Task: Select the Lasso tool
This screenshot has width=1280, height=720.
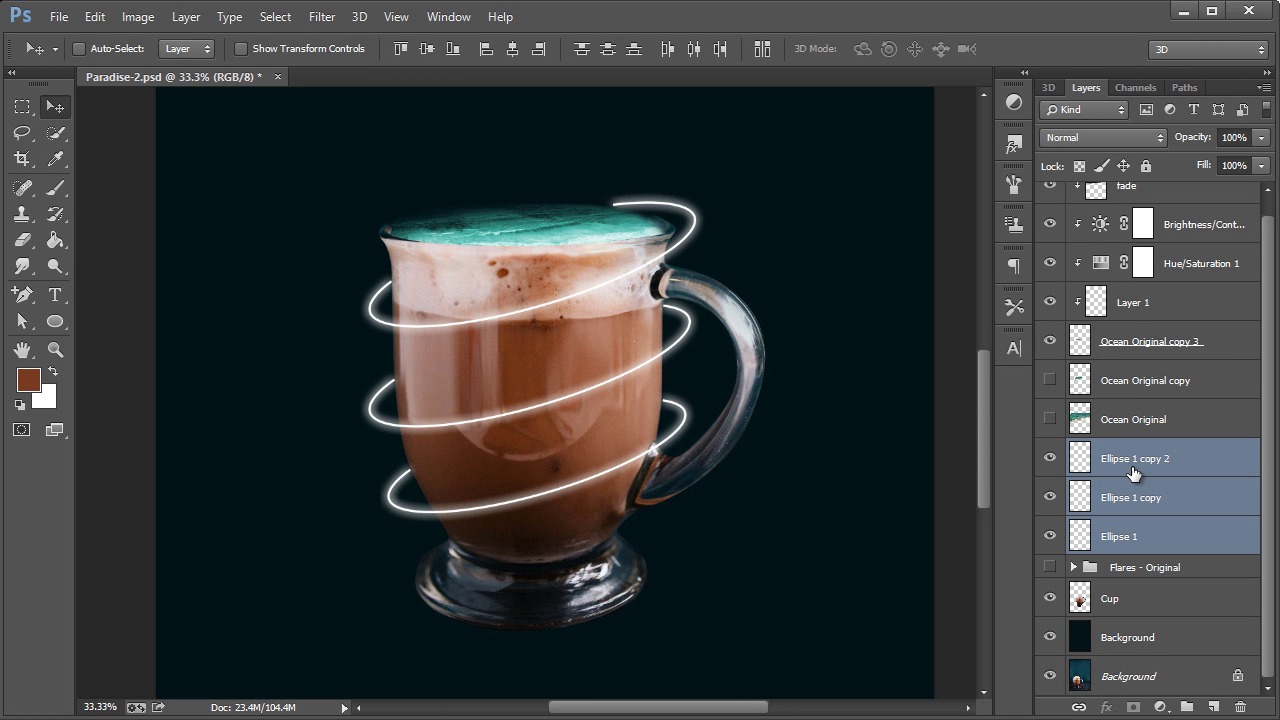Action: tap(22, 133)
